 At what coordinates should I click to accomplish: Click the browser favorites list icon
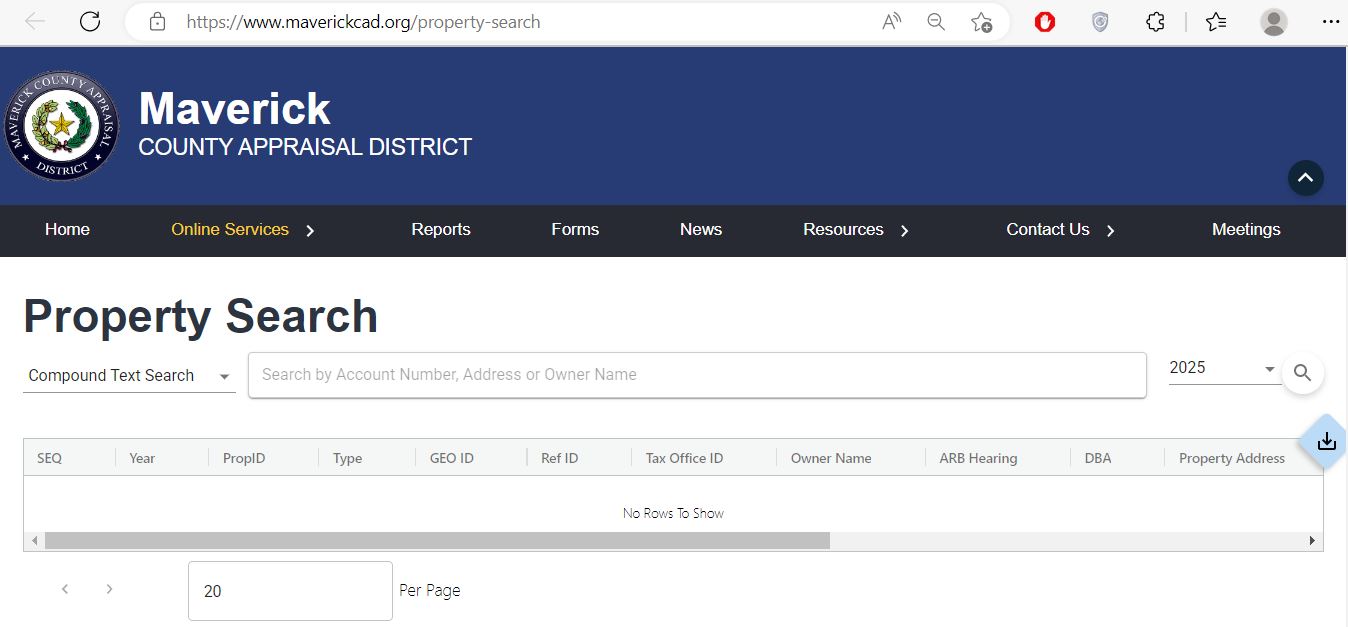[x=1216, y=21]
